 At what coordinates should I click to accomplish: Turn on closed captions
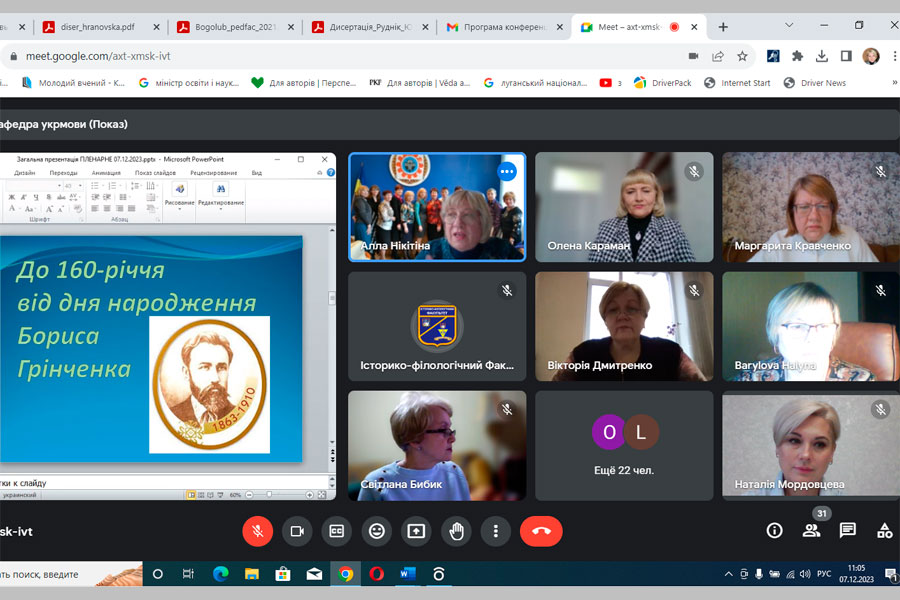[337, 531]
